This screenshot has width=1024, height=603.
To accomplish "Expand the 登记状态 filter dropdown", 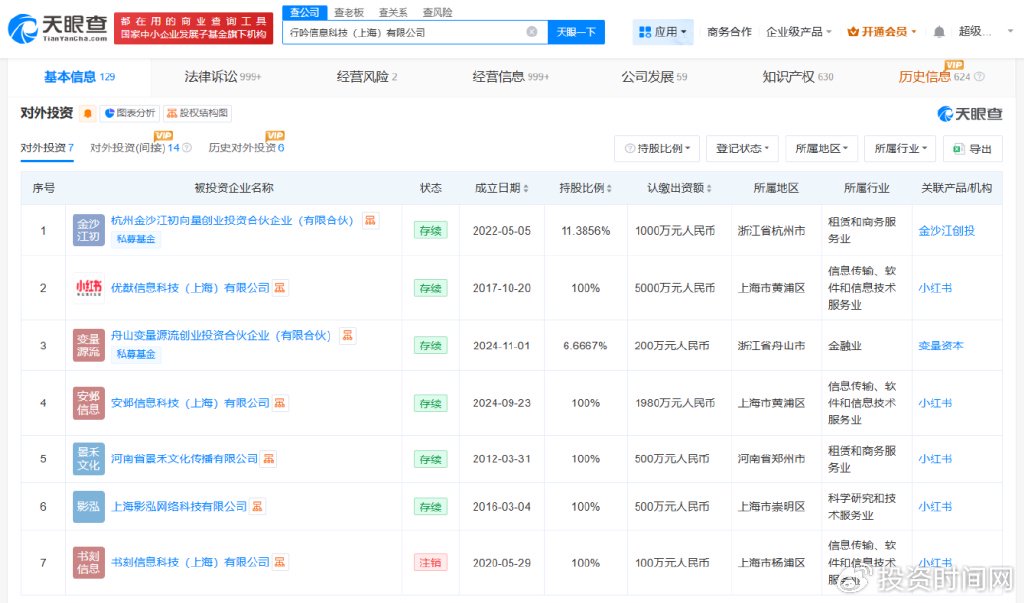I will (x=742, y=149).
